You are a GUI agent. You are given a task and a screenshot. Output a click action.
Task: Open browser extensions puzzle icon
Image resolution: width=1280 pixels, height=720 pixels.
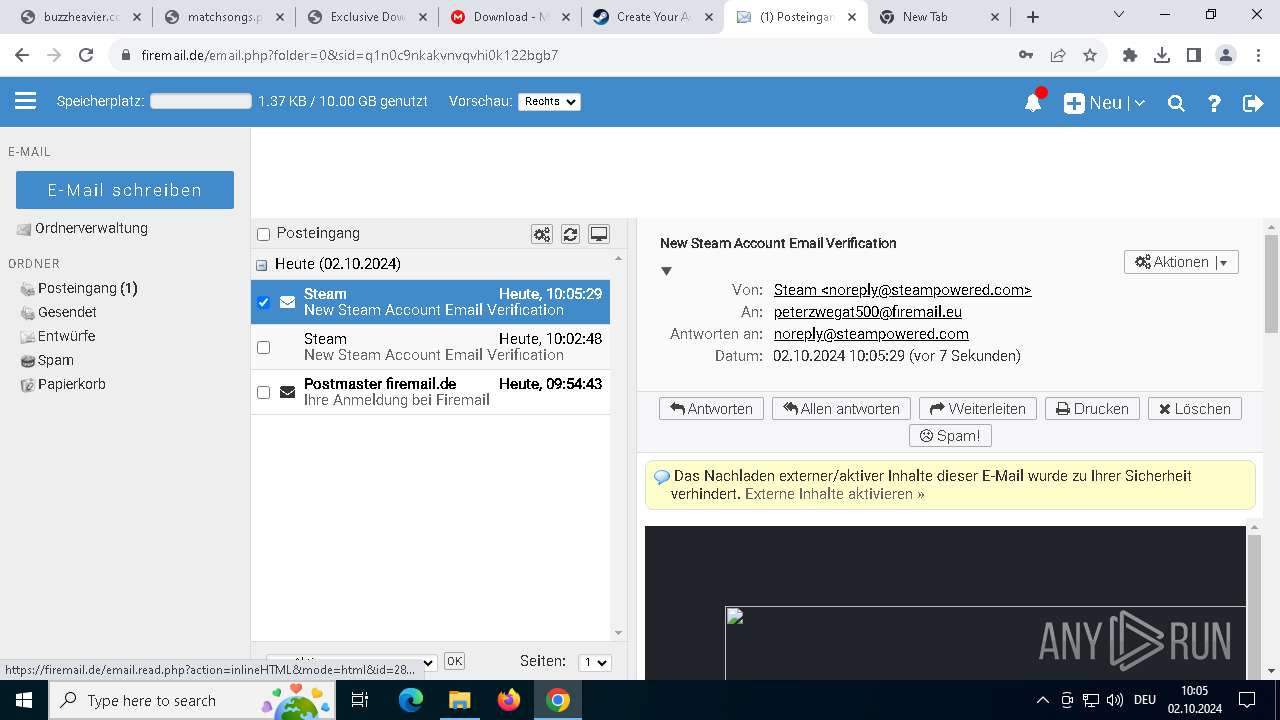[x=1130, y=56]
